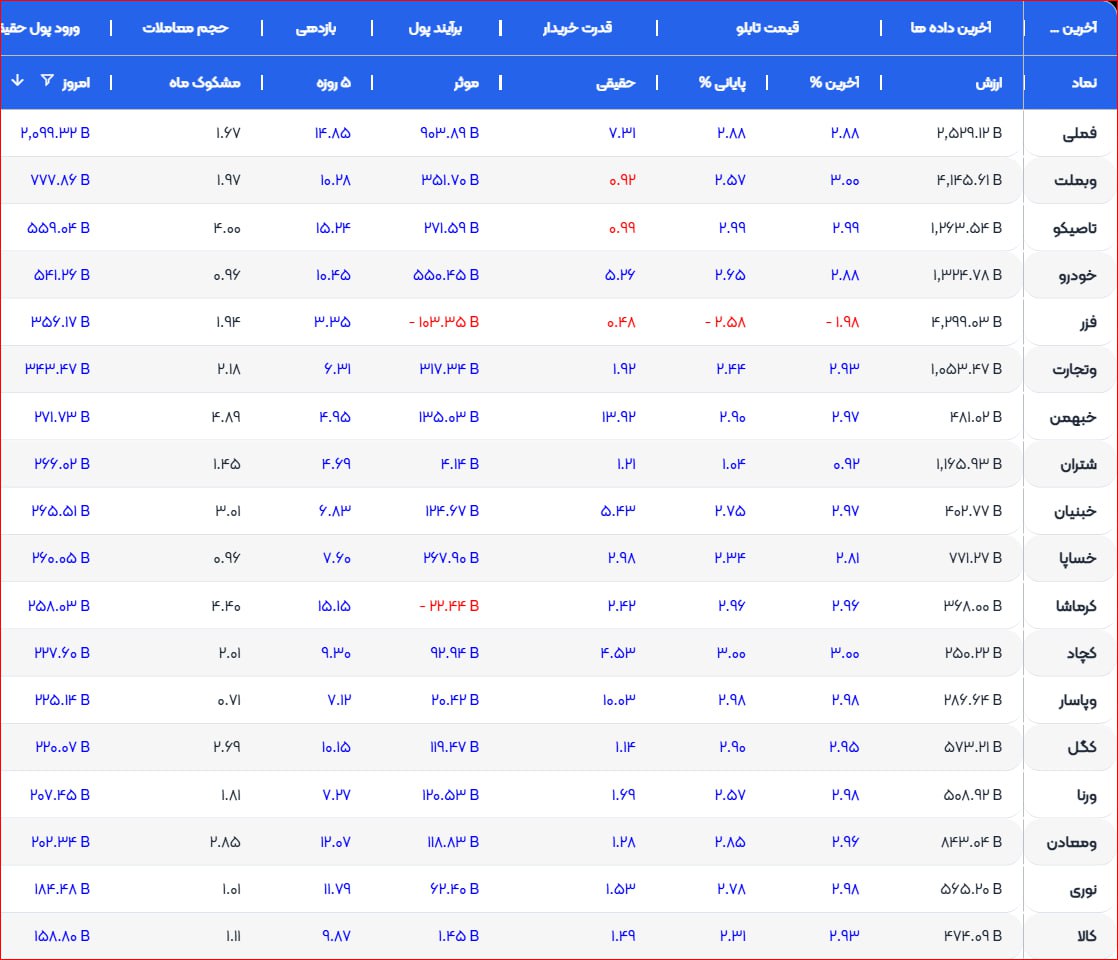
Task: Click the برآیند پول header group
Action: (x=433, y=28)
